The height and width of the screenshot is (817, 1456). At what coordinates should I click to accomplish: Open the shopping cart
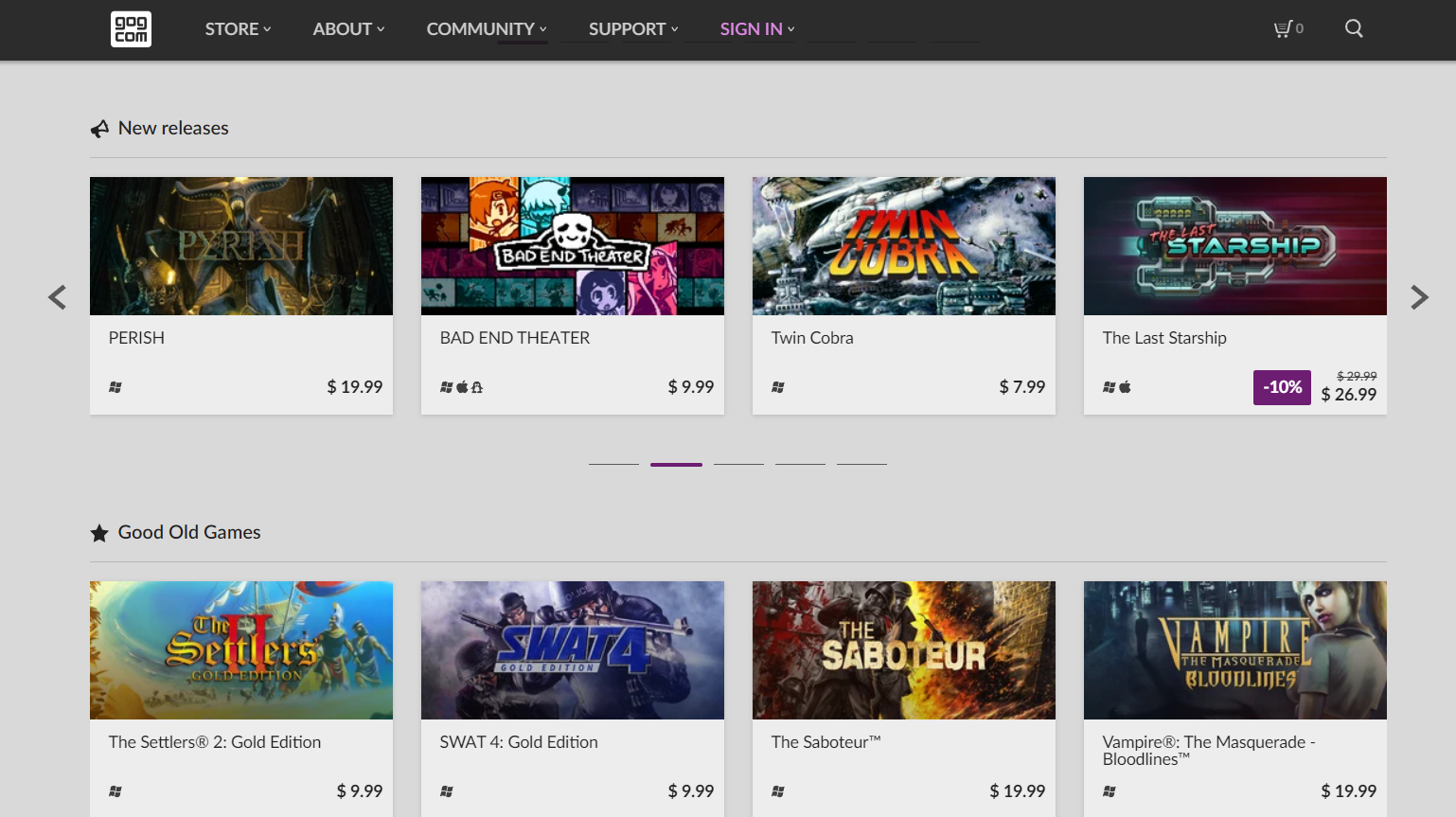[1288, 28]
